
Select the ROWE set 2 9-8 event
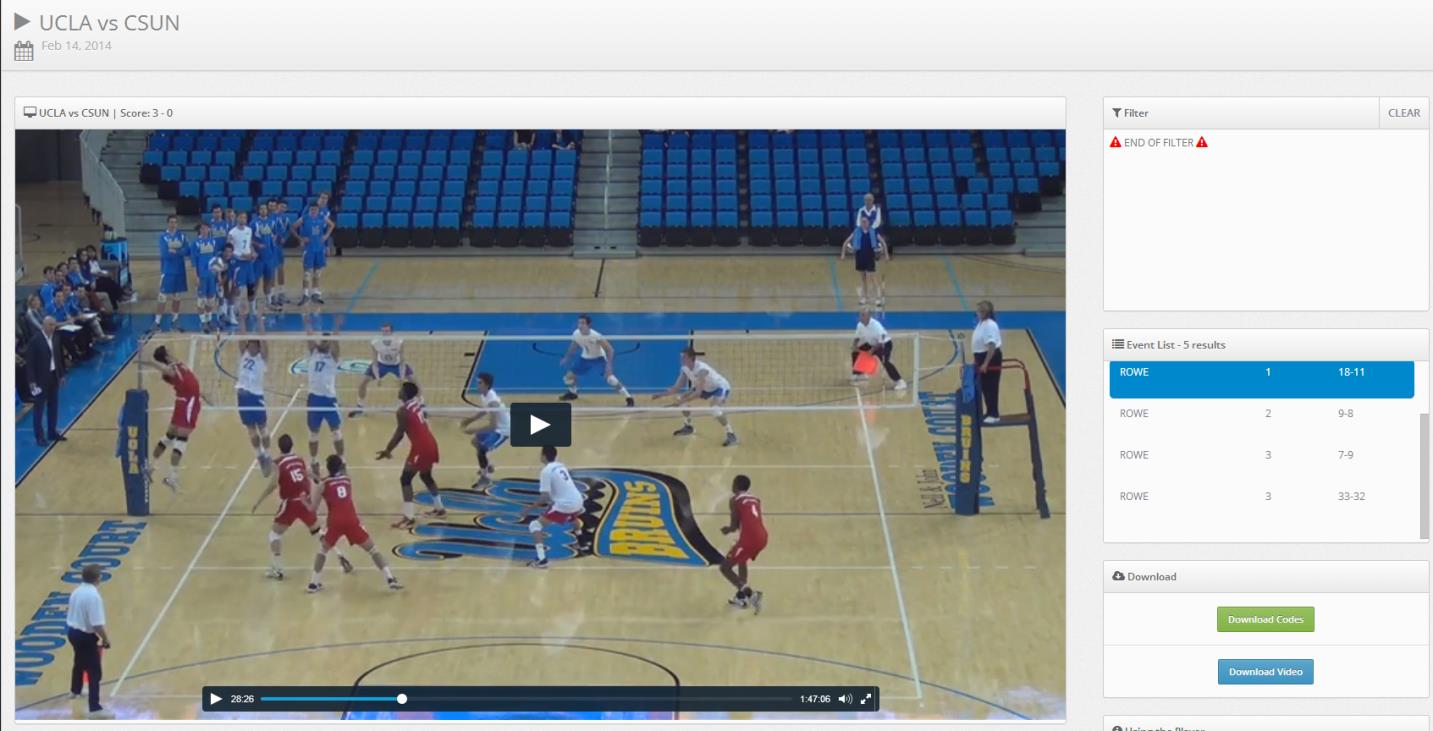[x=1262, y=413]
